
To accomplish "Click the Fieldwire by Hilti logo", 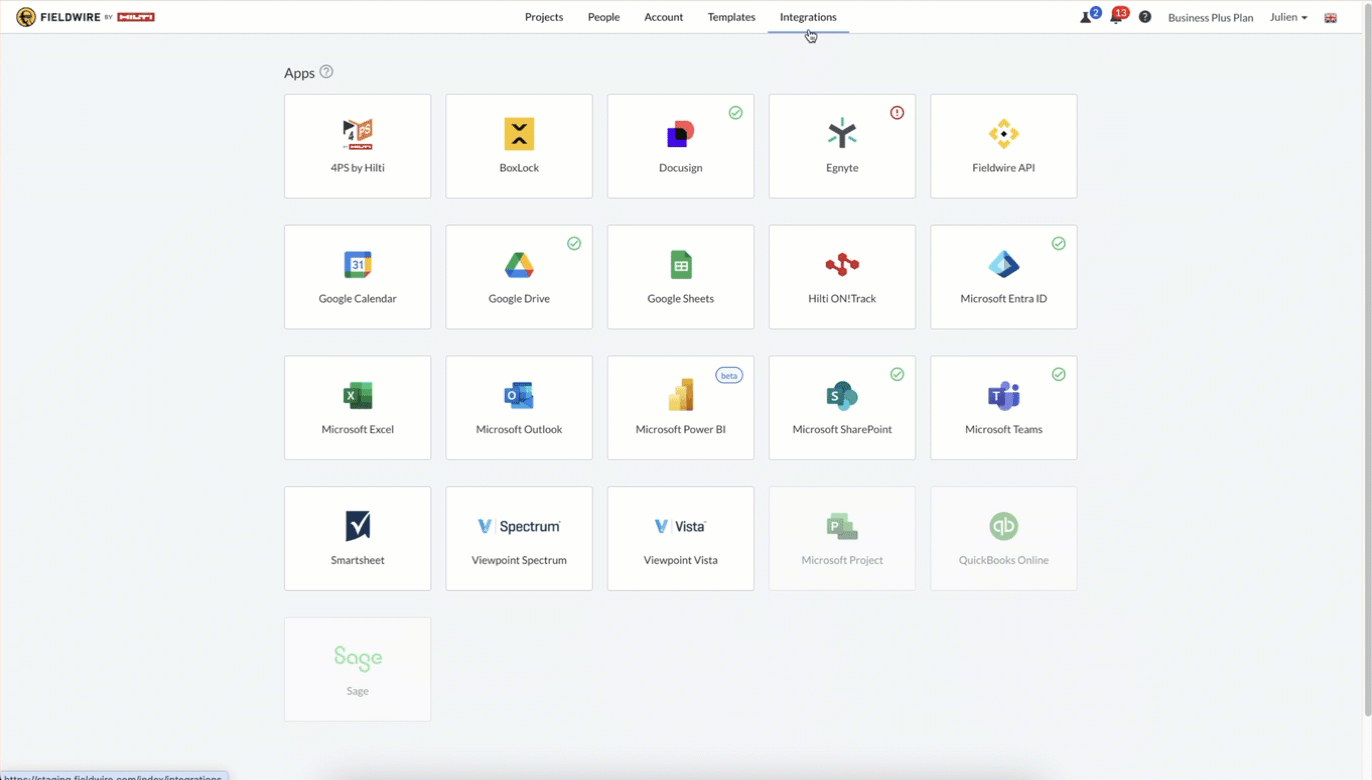I will click(85, 17).
